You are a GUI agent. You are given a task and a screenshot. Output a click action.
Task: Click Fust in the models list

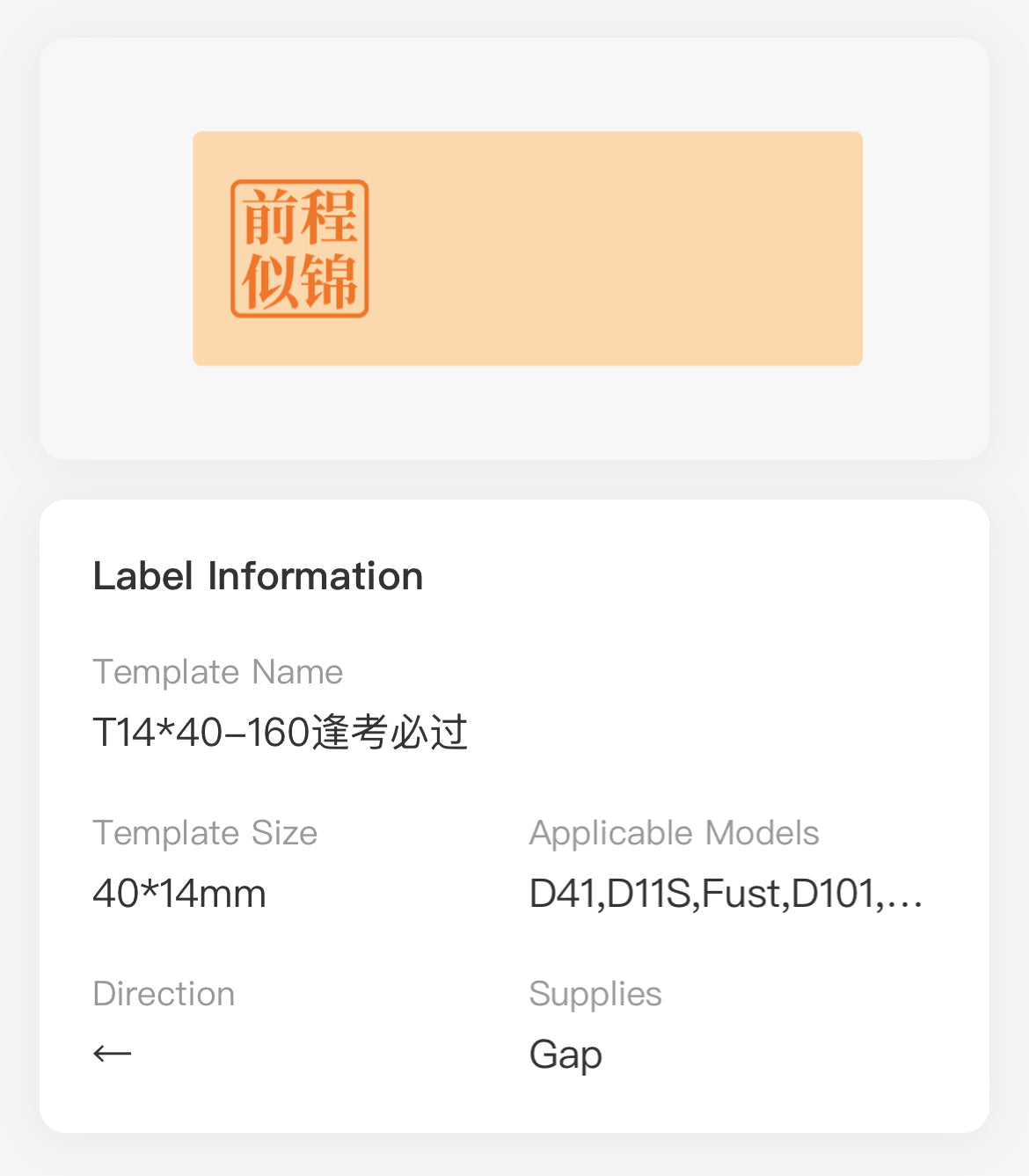(x=741, y=894)
